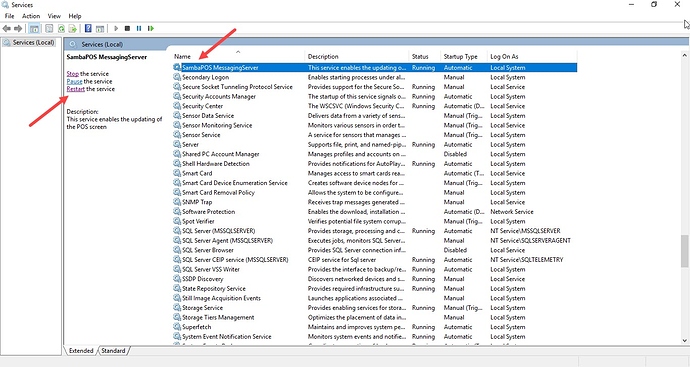690x367 pixels.
Task: Open the View menu
Action: coord(54,16)
